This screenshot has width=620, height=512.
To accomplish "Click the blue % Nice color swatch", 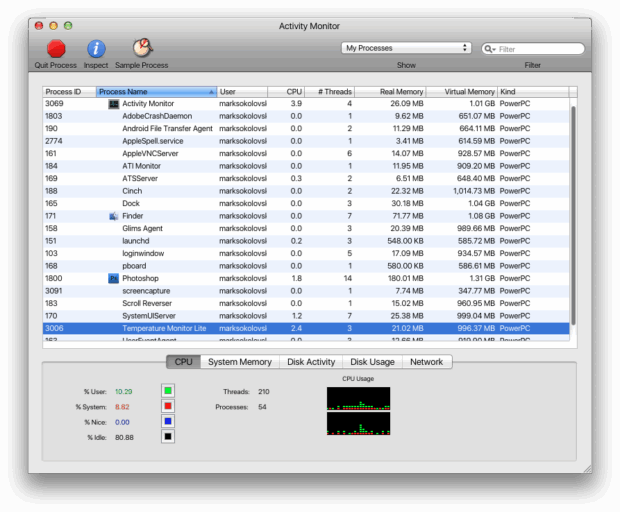I will click(x=168, y=422).
